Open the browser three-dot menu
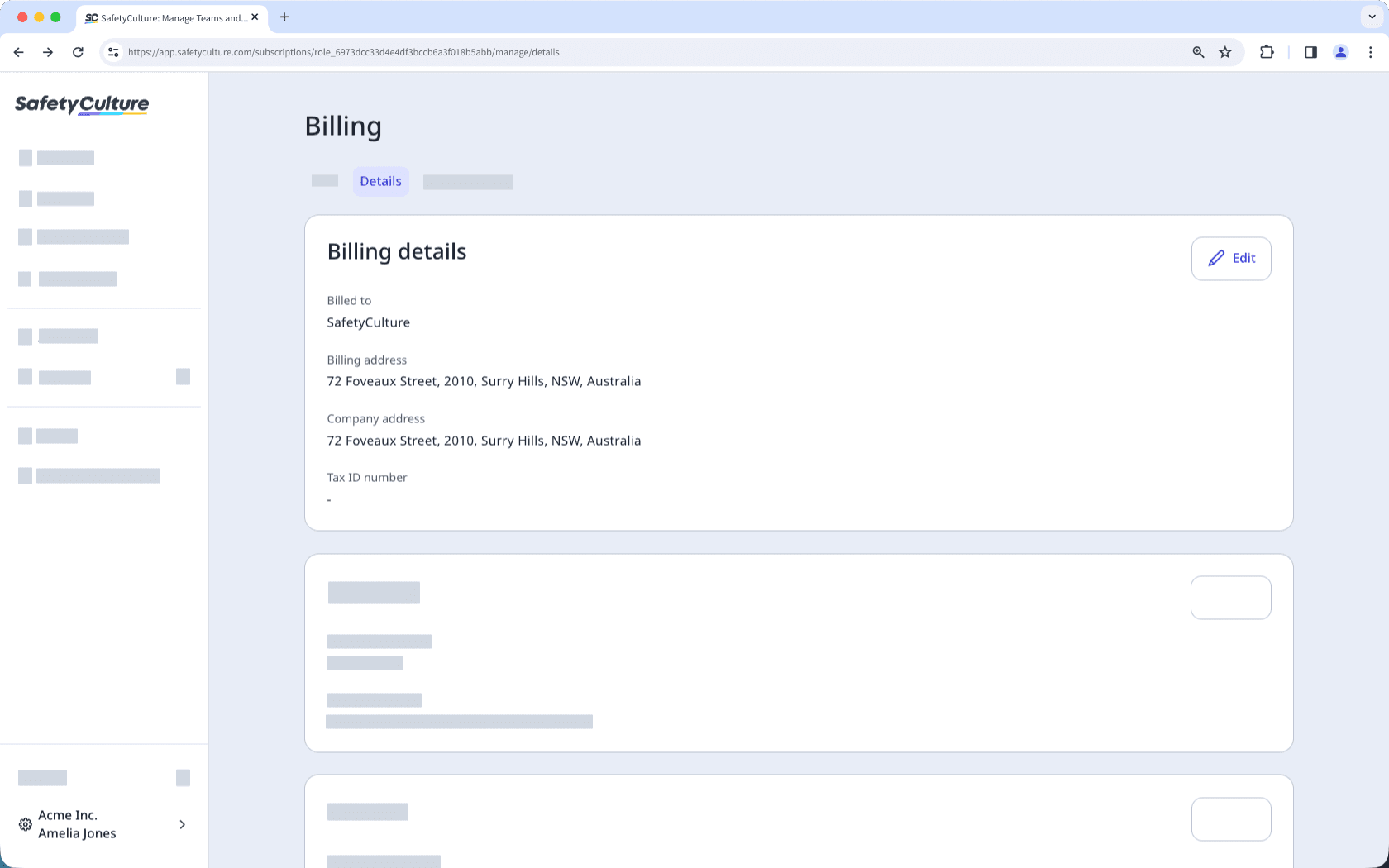 [x=1371, y=51]
